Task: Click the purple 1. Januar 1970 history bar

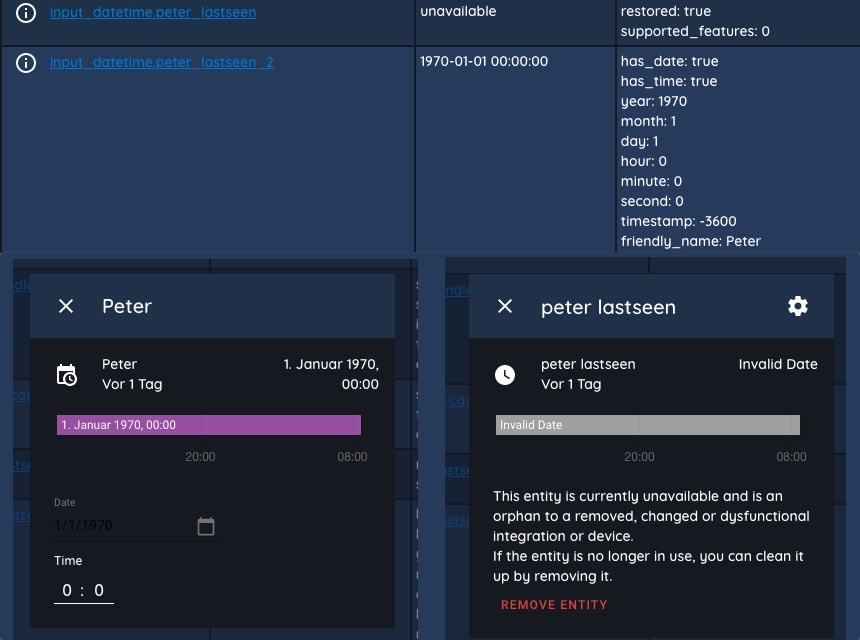Action: click(207, 425)
